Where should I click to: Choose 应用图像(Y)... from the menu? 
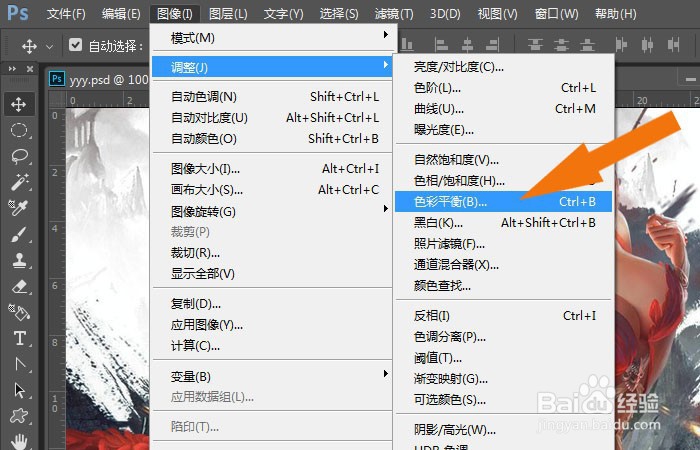tap(272, 325)
